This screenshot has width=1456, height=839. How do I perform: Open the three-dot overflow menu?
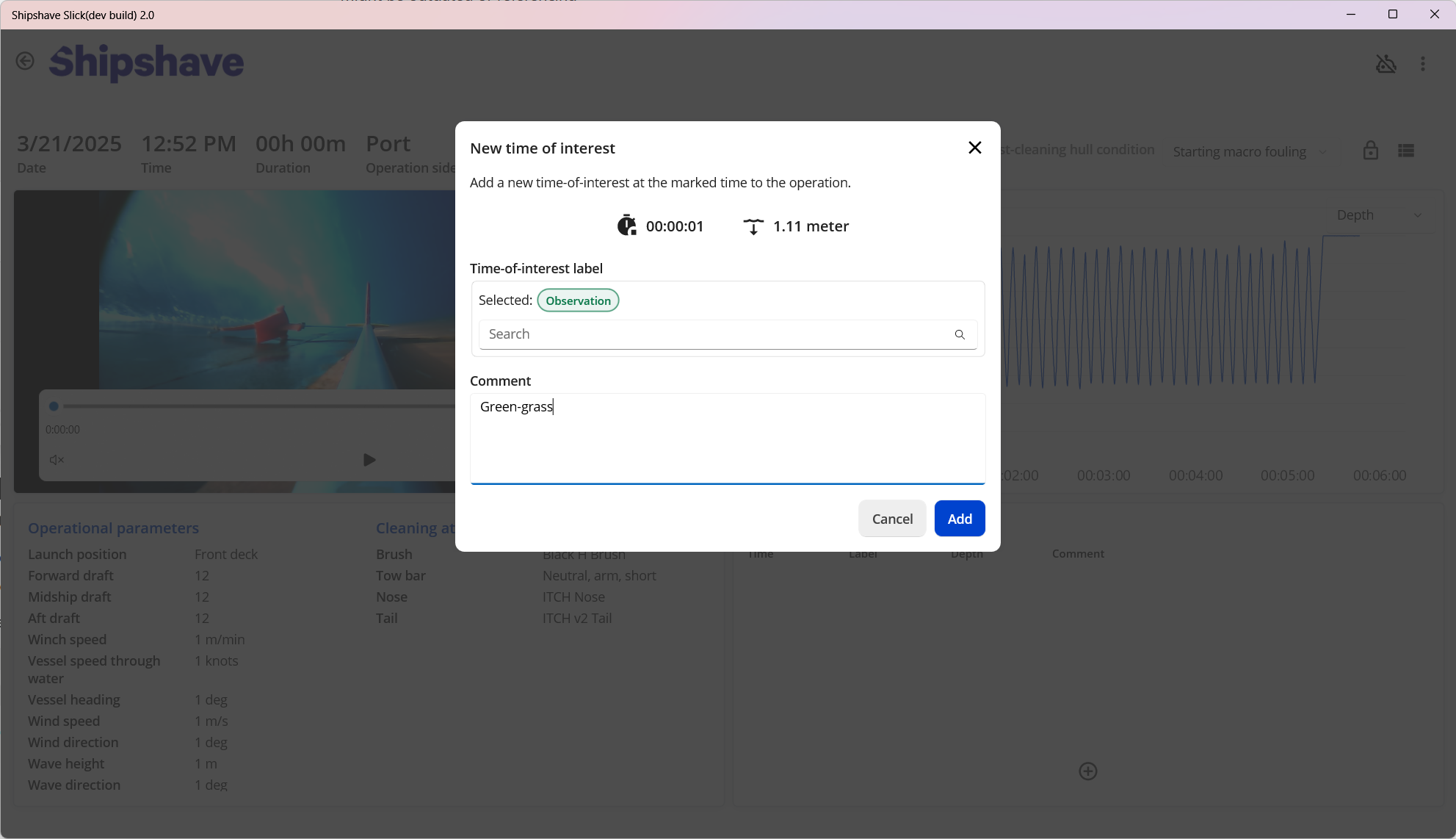(1422, 64)
